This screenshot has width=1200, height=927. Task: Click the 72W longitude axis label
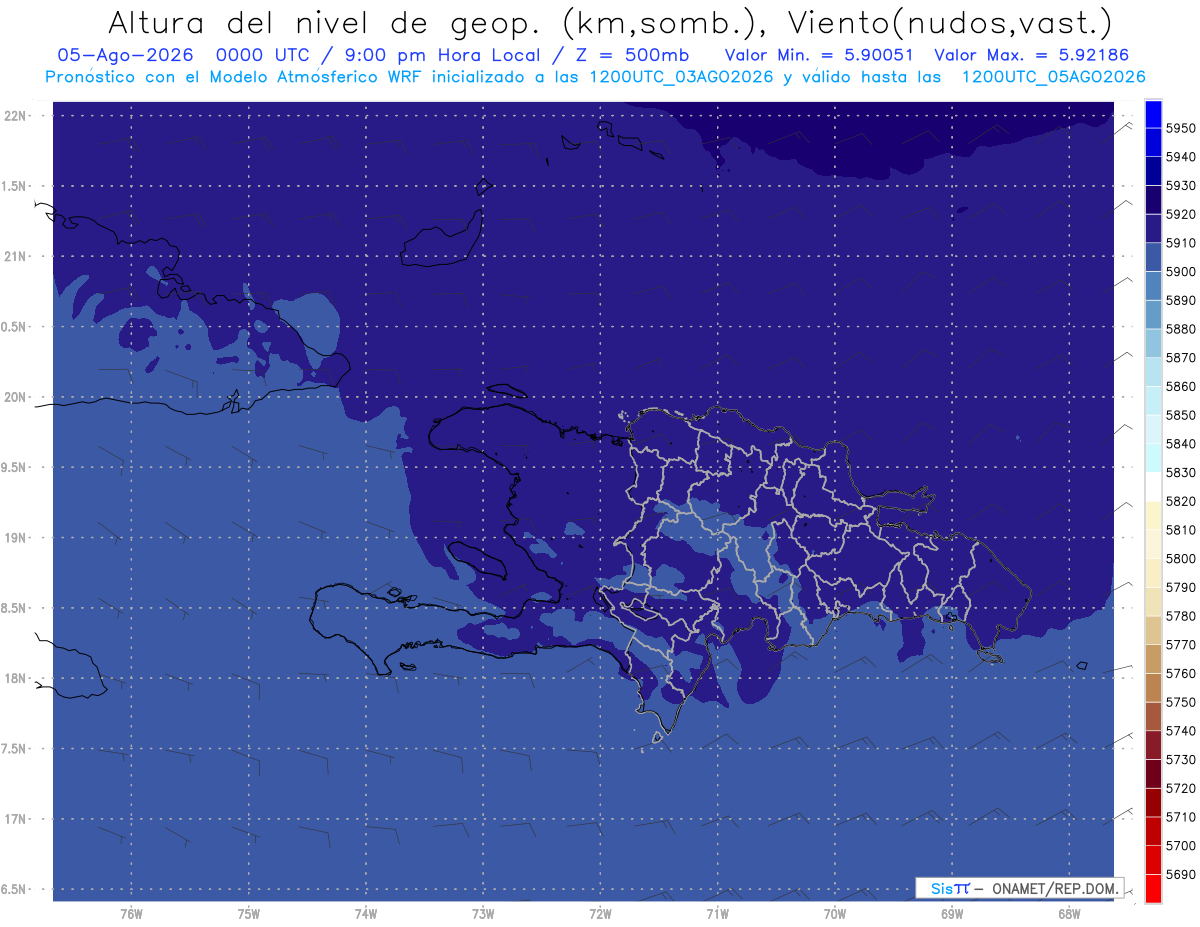pos(600,914)
